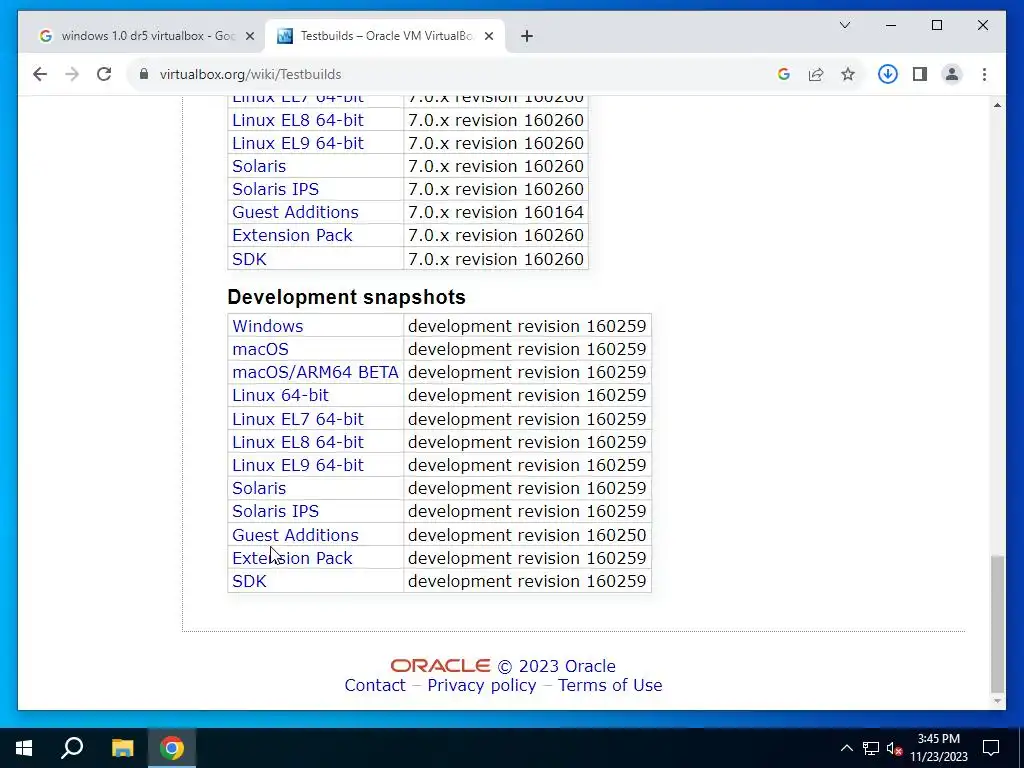The image size is (1024, 768).
Task: Close the Testbuilds tab
Action: (488, 37)
